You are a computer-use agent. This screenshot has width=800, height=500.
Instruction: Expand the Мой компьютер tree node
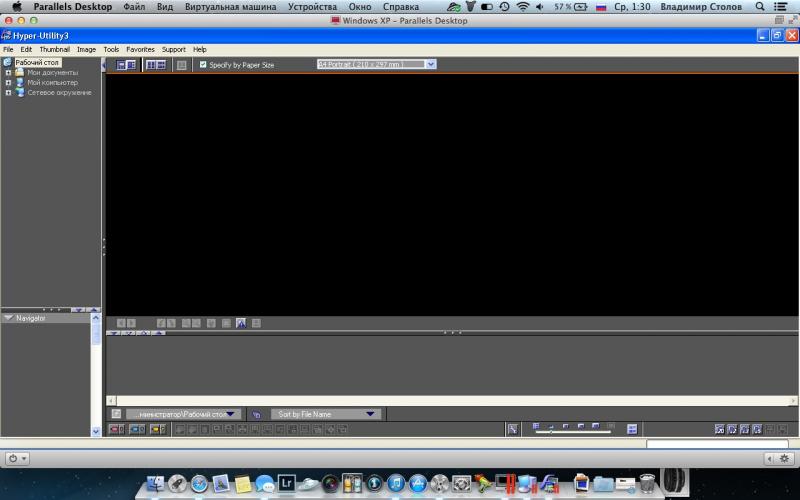coord(8,82)
